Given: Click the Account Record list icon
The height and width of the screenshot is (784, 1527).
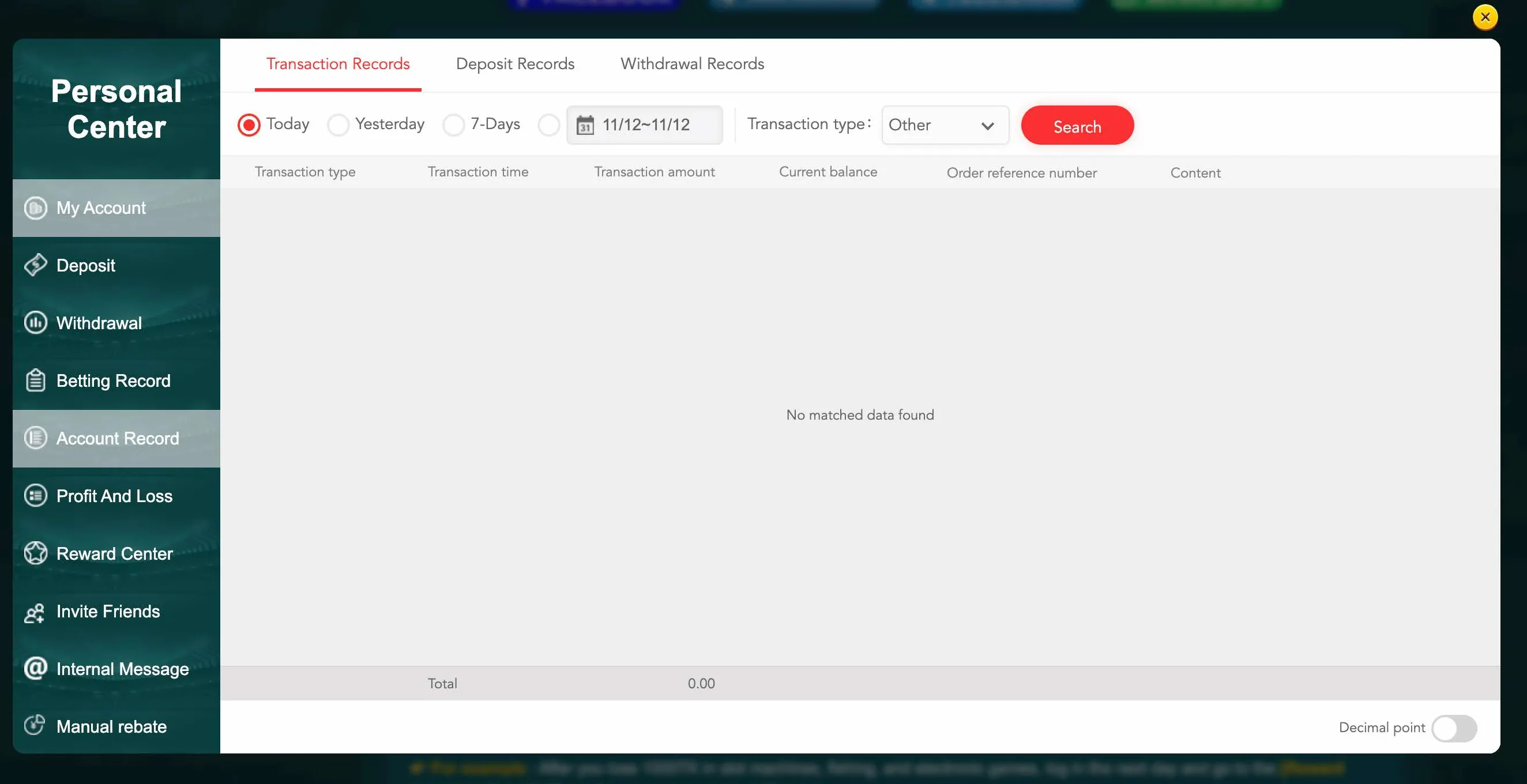Looking at the screenshot, I should (x=36, y=438).
